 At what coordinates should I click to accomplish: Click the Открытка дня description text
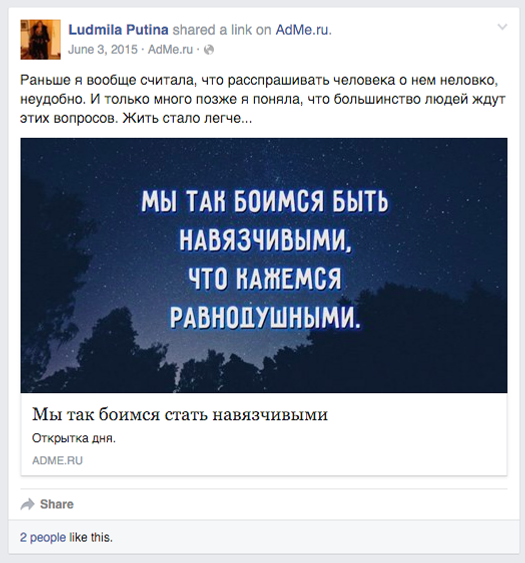(x=74, y=438)
